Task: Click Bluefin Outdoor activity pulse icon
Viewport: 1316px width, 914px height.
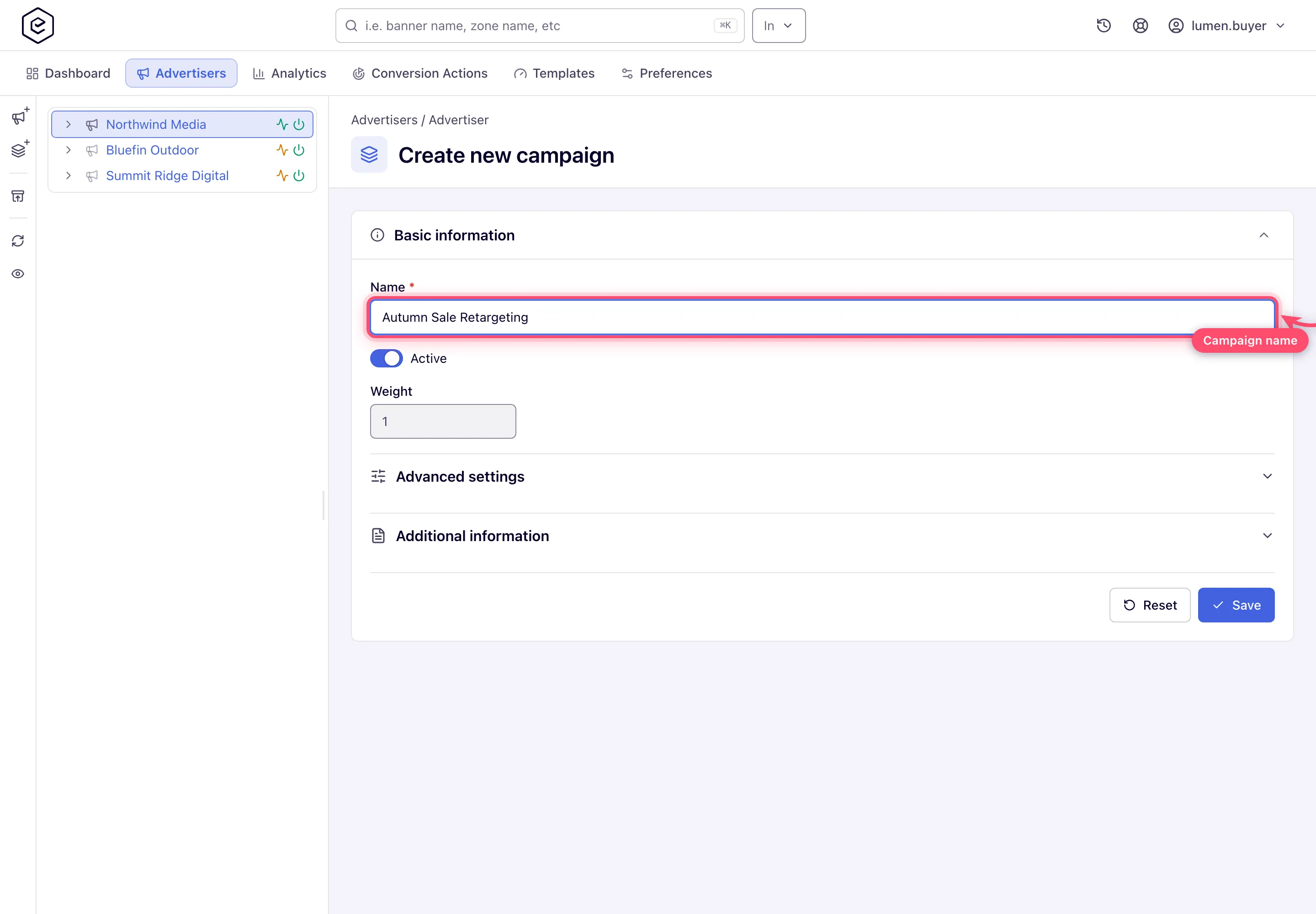Action: tap(282, 150)
